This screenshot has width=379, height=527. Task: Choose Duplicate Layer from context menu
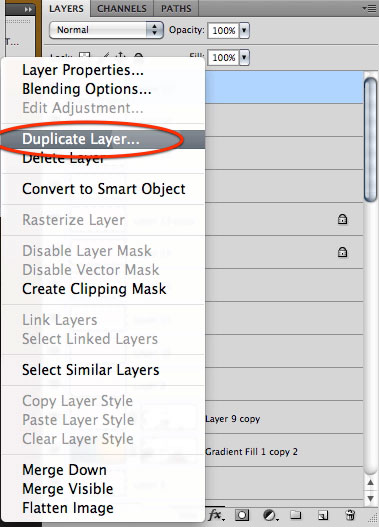[x=81, y=139]
